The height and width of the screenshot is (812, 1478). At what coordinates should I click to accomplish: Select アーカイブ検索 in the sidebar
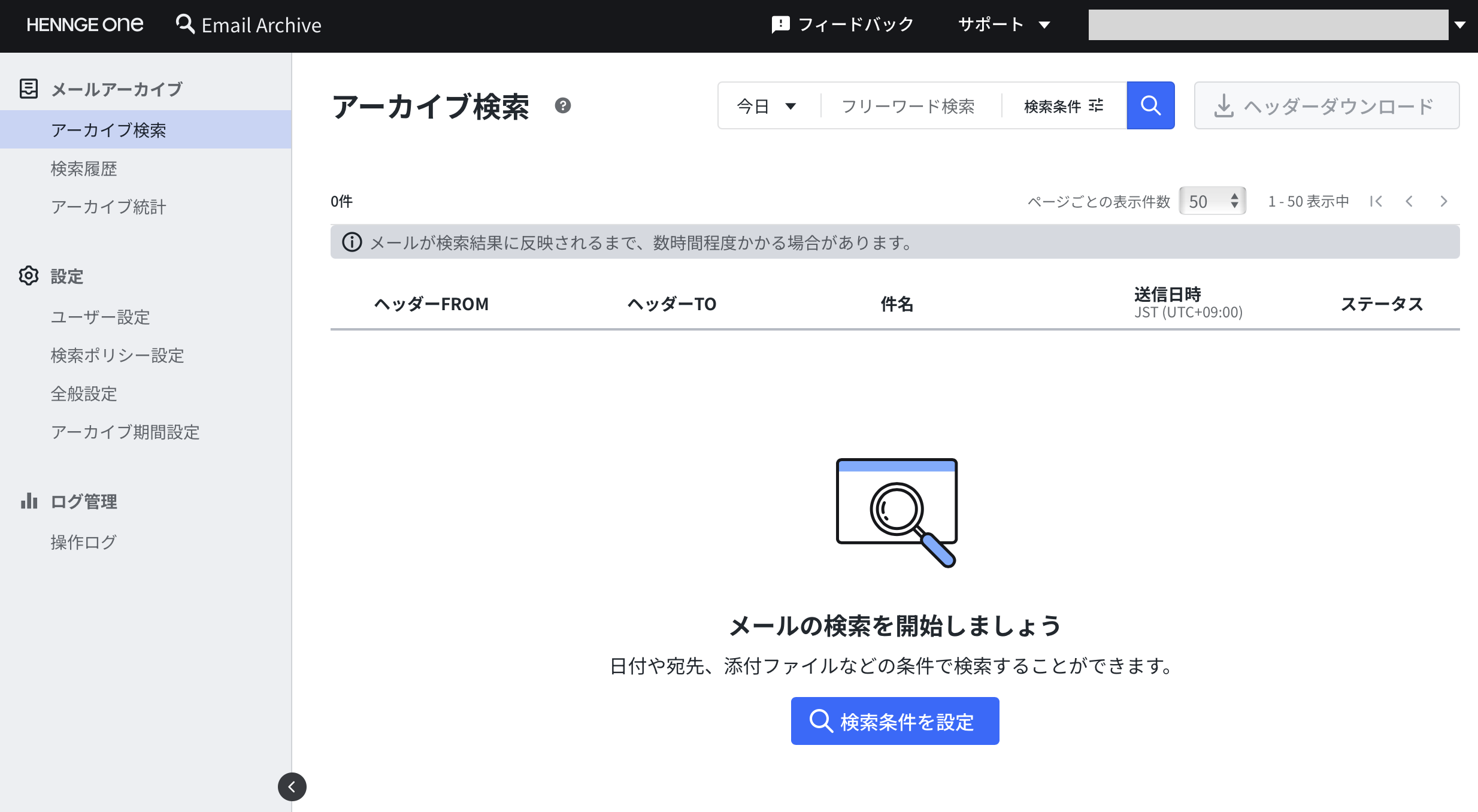pyautogui.click(x=146, y=129)
